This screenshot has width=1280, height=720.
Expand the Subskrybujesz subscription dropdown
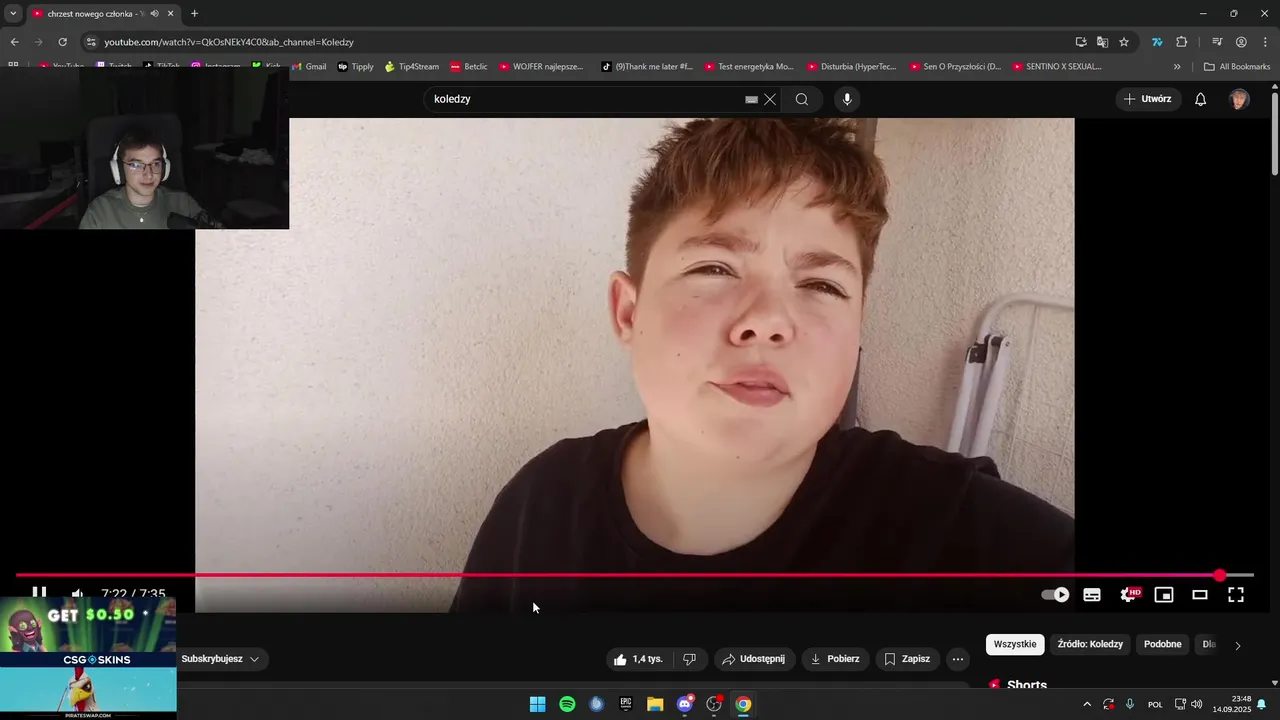click(220, 659)
